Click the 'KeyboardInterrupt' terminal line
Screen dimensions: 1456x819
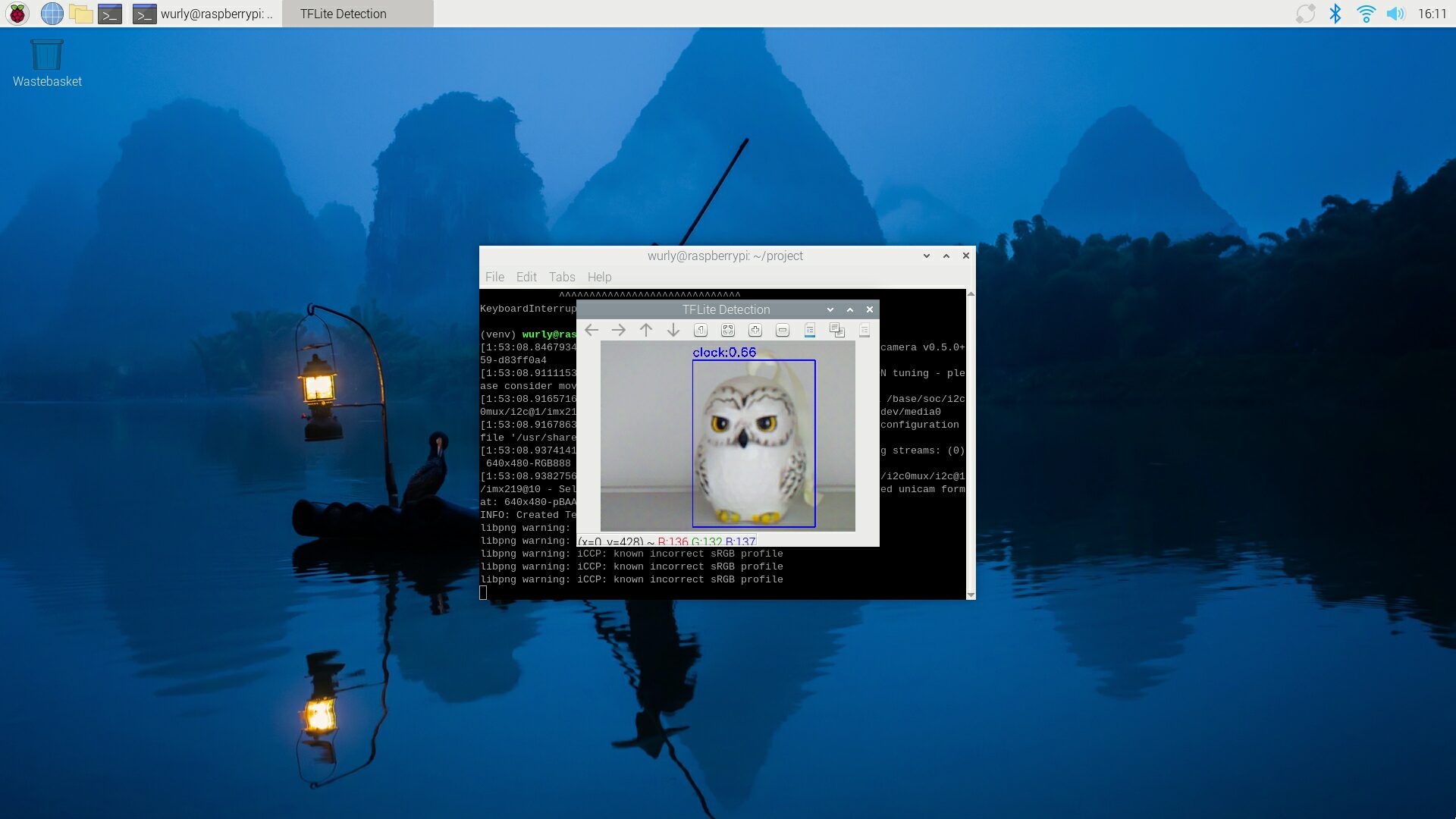[529, 309]
